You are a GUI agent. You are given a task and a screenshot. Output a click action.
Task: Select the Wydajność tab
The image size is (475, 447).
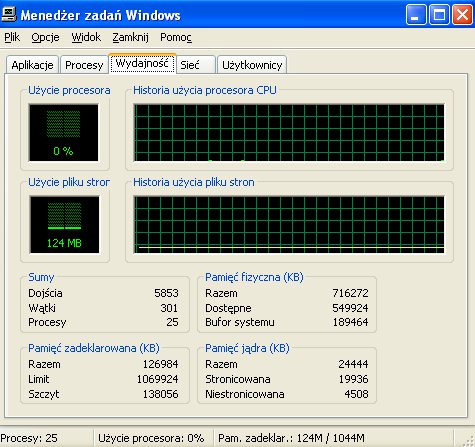click(142, 63)
